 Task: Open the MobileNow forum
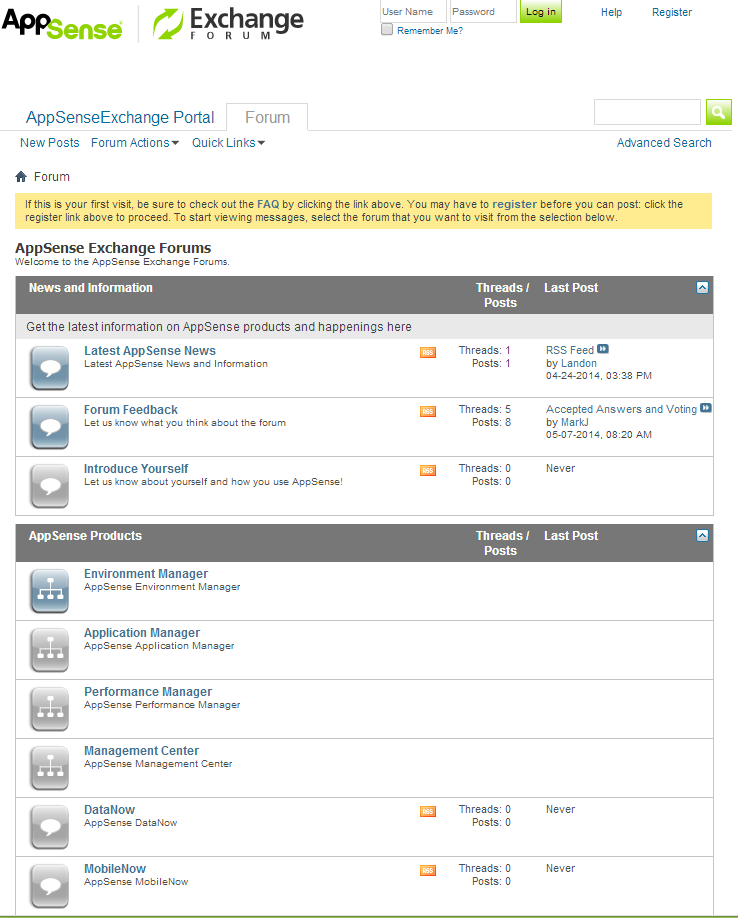click(x=115, y=869)
